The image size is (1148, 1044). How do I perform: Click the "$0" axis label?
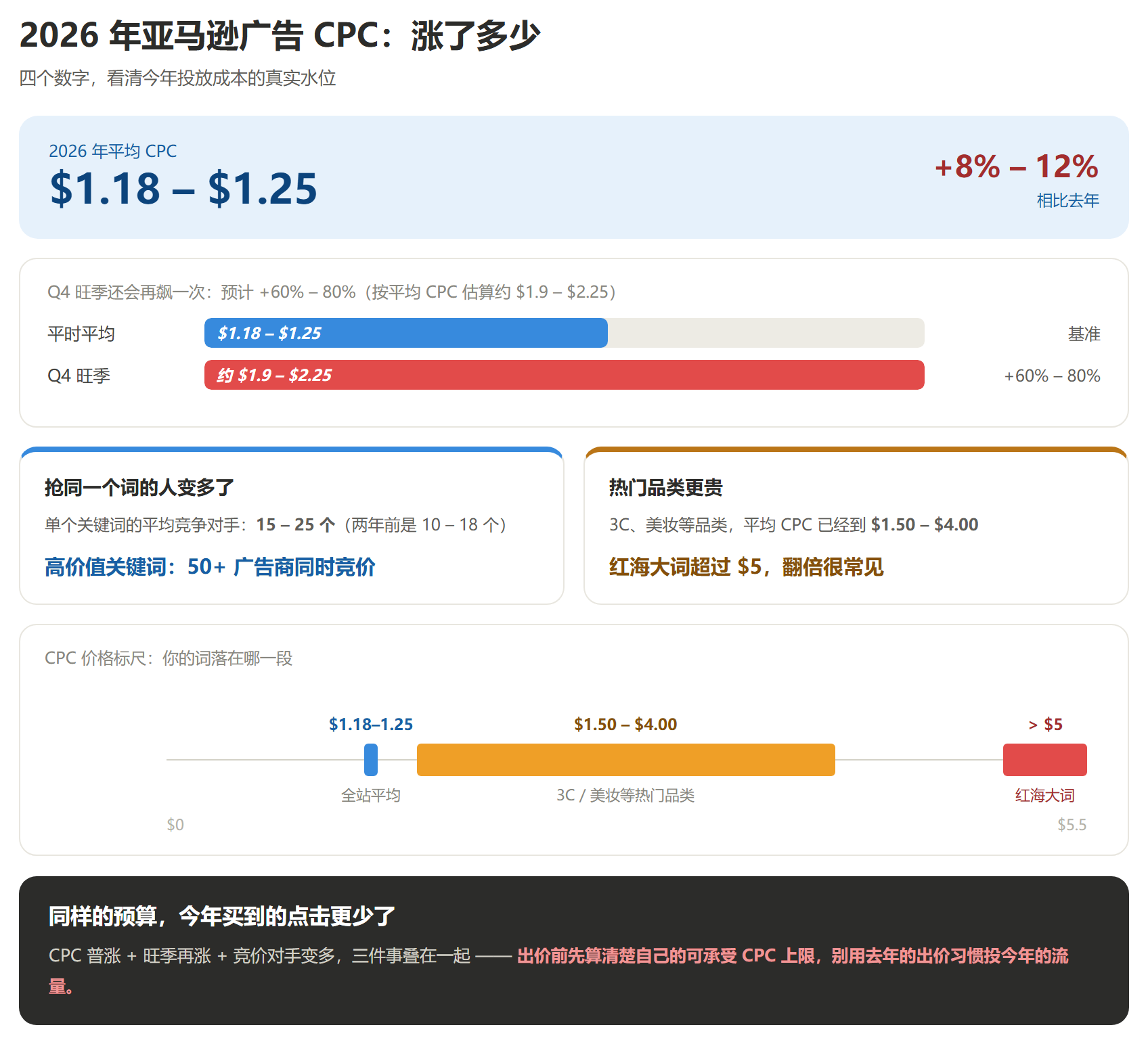pyautogui.click(x=175, y=824)
